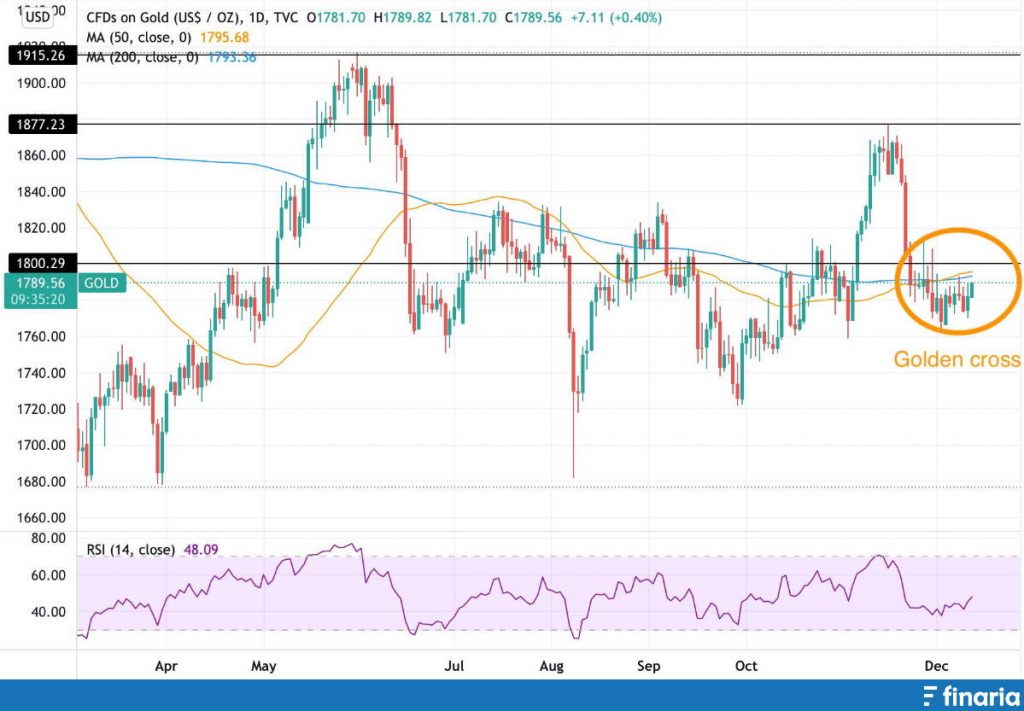Click the USD currency button
The image size is (1024, 711).
[37, 18]
